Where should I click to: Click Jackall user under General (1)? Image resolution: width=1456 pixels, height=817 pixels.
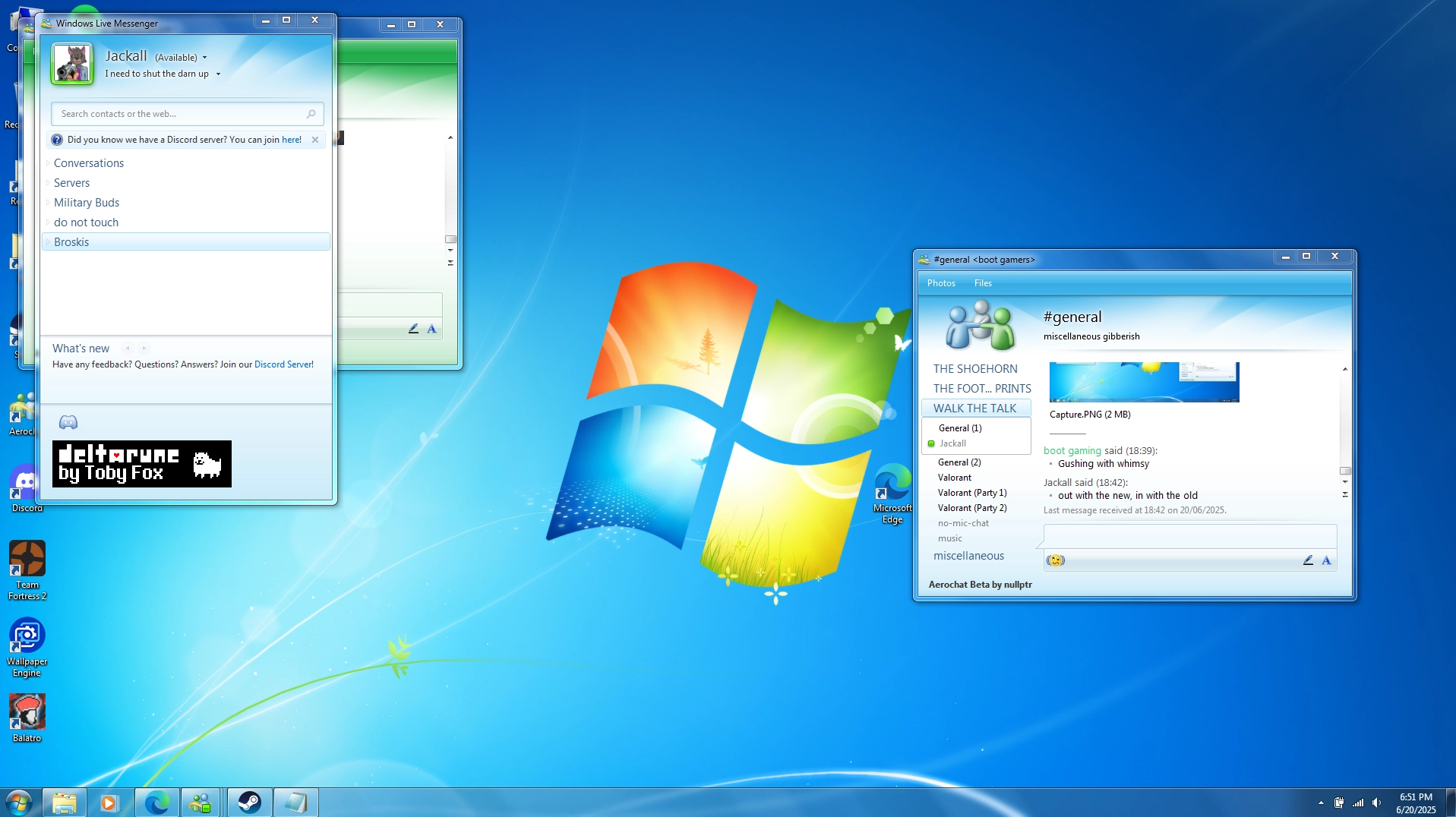[952, 443]
